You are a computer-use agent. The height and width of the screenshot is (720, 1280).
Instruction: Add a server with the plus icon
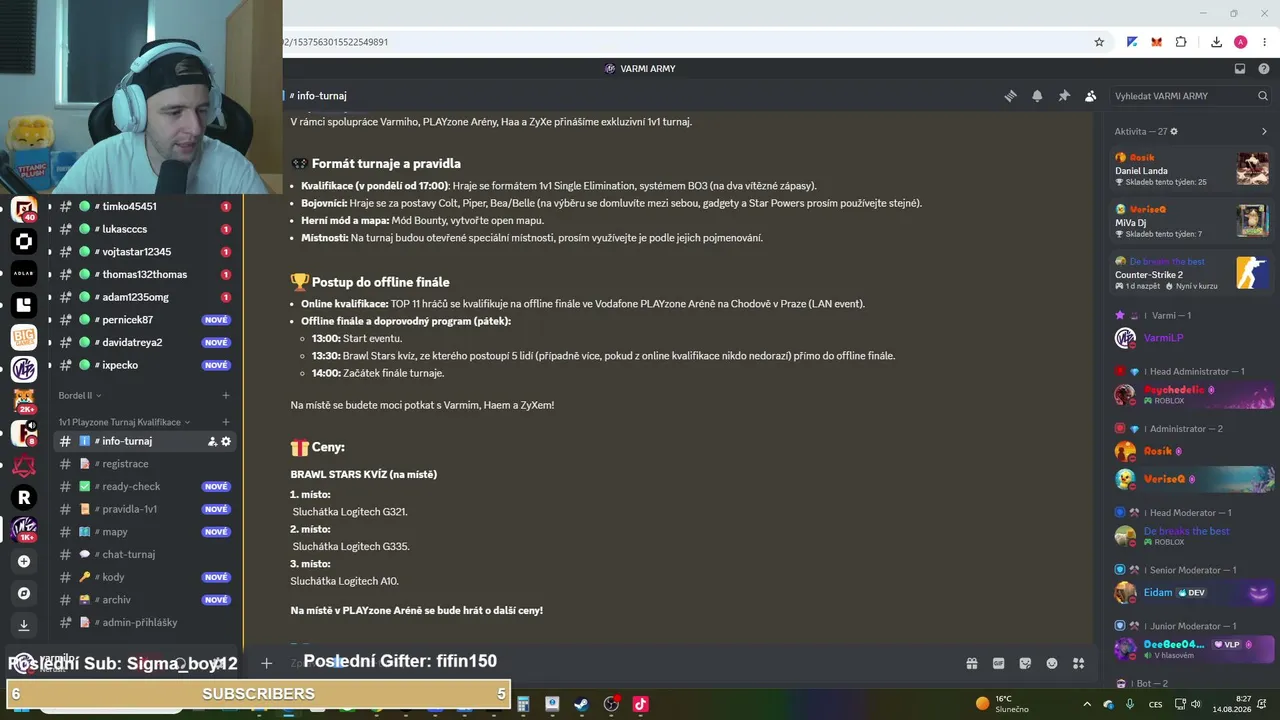point(24,561)
